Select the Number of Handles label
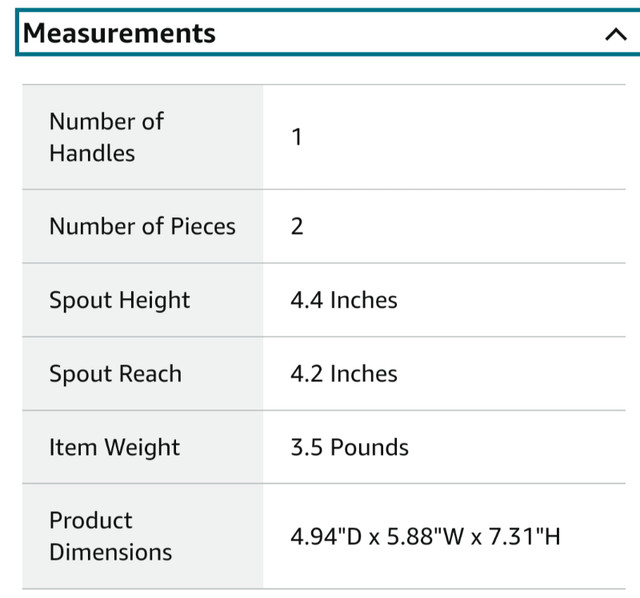The width and height of the screenshot is (640, 598). point(106,137)
